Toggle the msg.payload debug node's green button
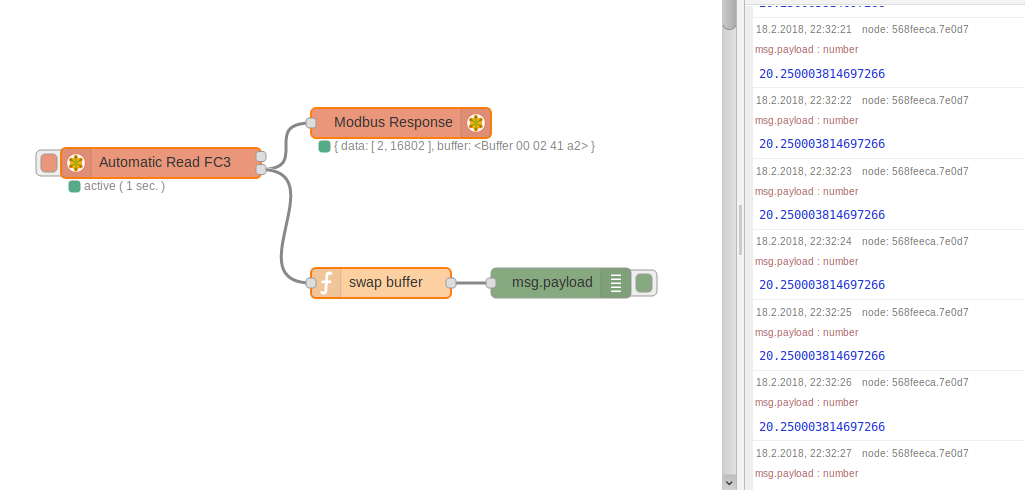This screenshot has width=1025, height=490. (x=644, y=283)
